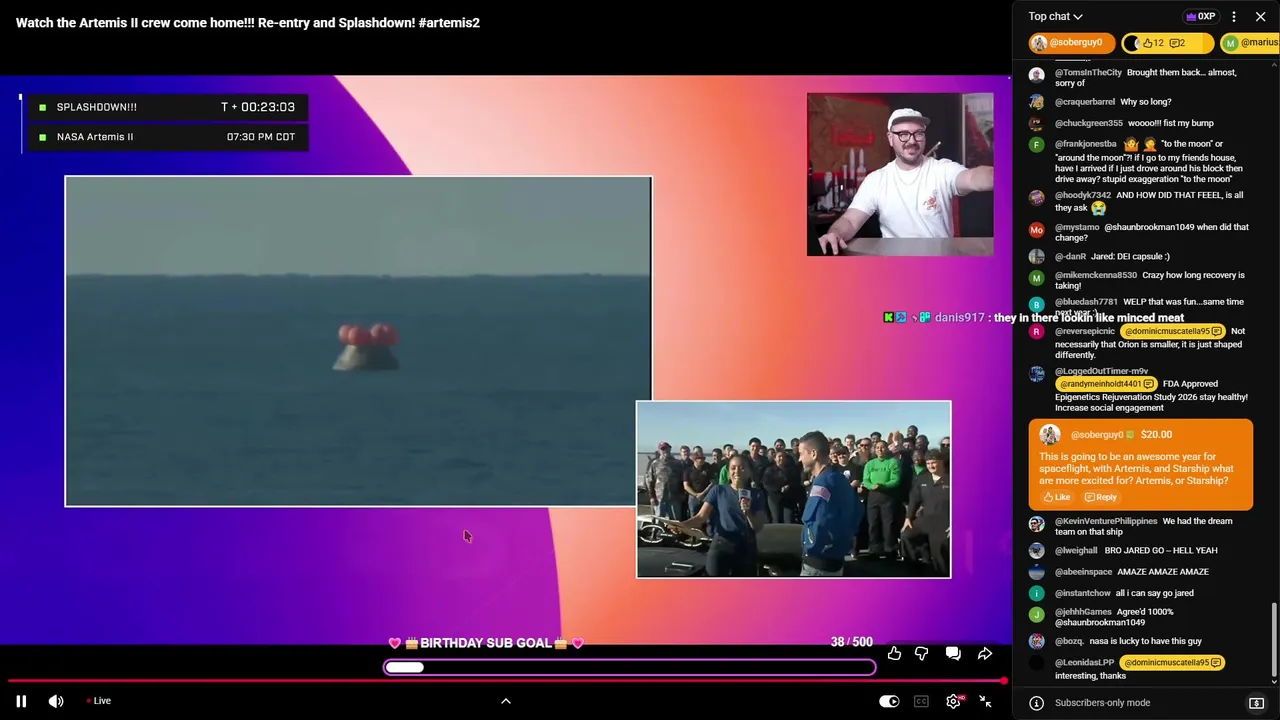1280x720 pixels.
Task: Click @hoodyk7342 chat avatar
Action: click(1037, 198)
